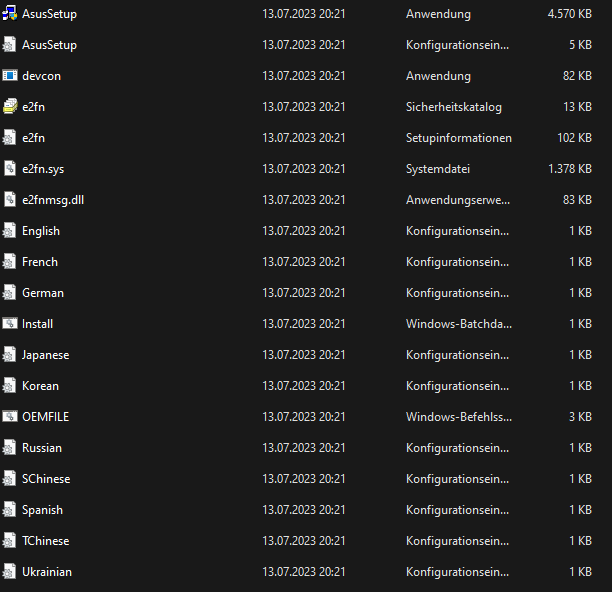Click the AsusSetup configuration file icon
The height and width of the screenshot is (592, 612).
pos(10,44)
